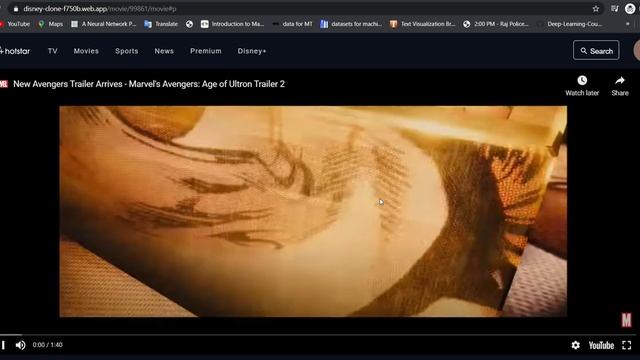Screen dimensions: 640x360
Task: Open the TV menu
Action: click(53, 51)
